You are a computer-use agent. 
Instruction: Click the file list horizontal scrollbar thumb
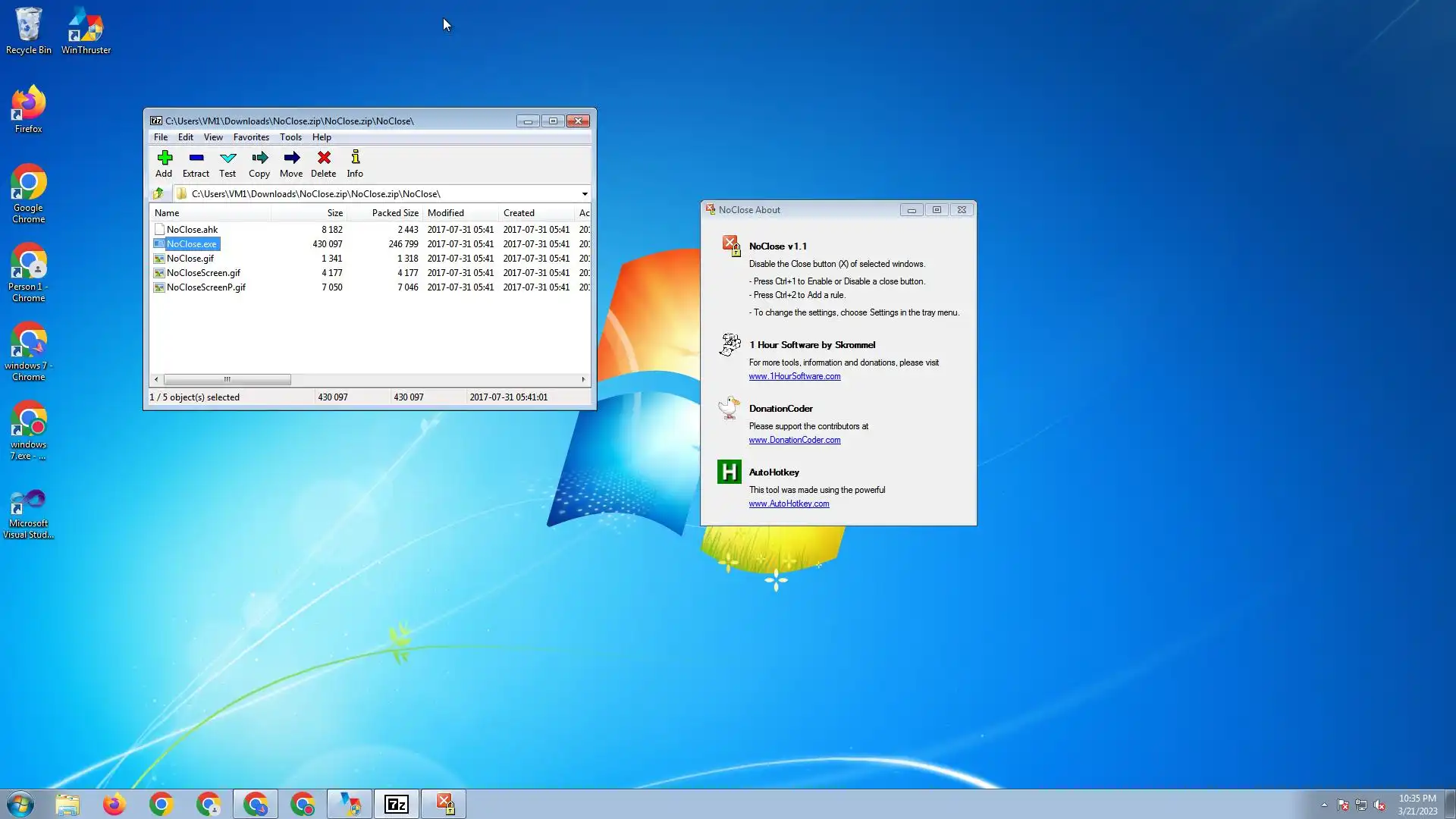(227, 379)
